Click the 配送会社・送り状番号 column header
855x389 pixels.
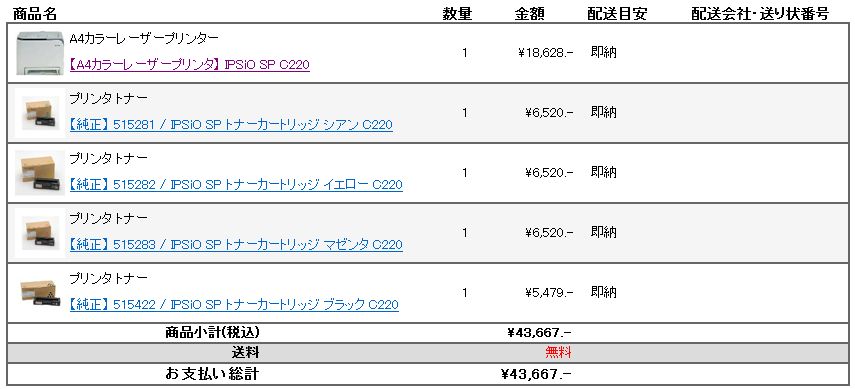(760, 14)
